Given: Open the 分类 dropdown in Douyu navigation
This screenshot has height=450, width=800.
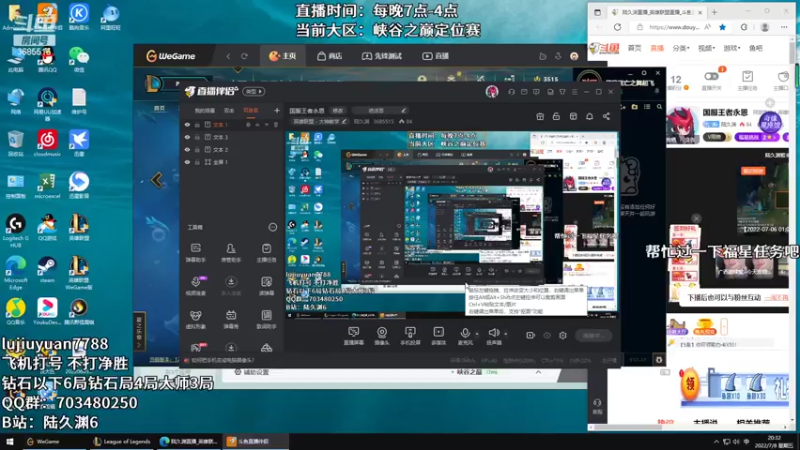Looking at the screenshot, I should point(681,48).
